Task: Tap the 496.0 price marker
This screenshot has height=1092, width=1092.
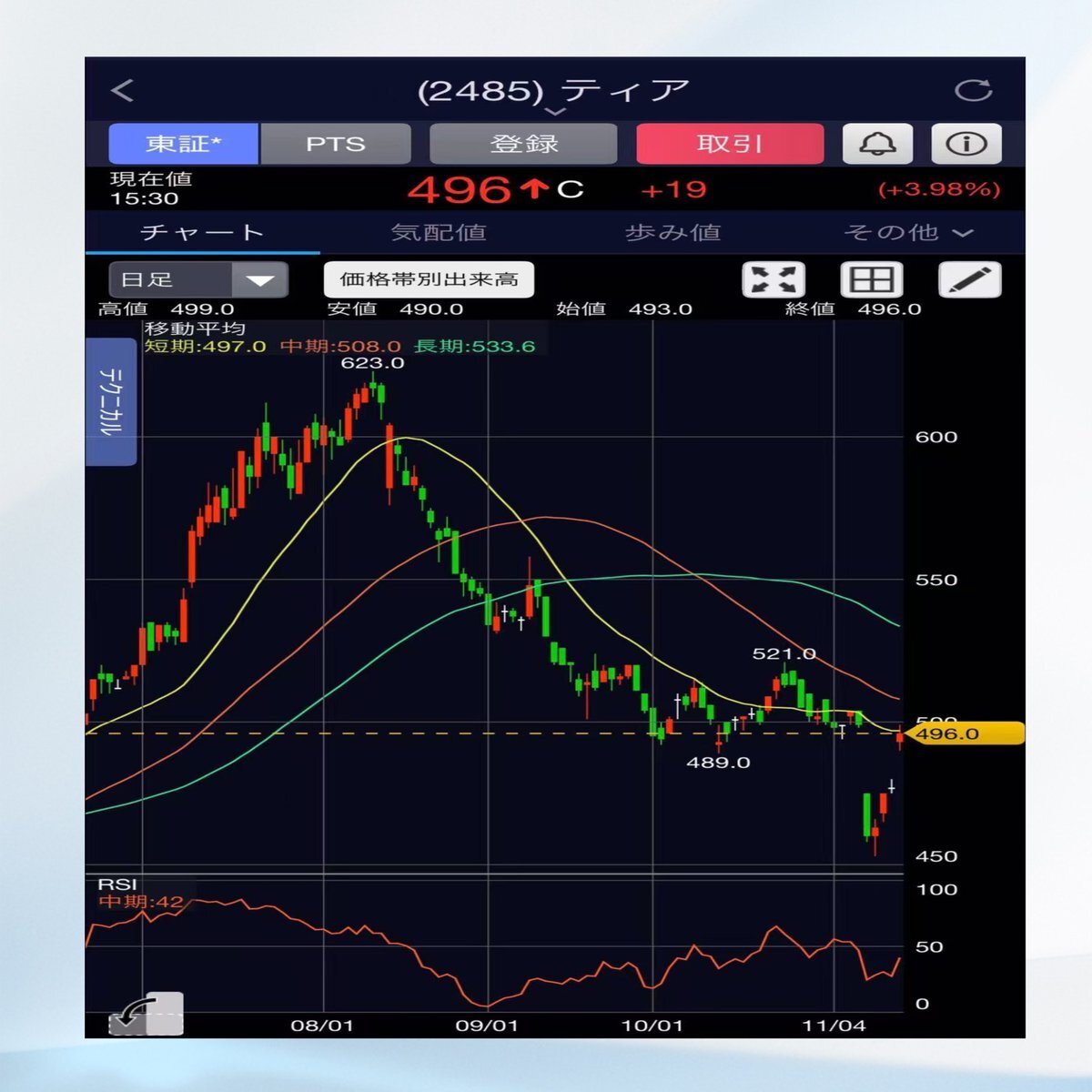Action: (x=967, y=733)
